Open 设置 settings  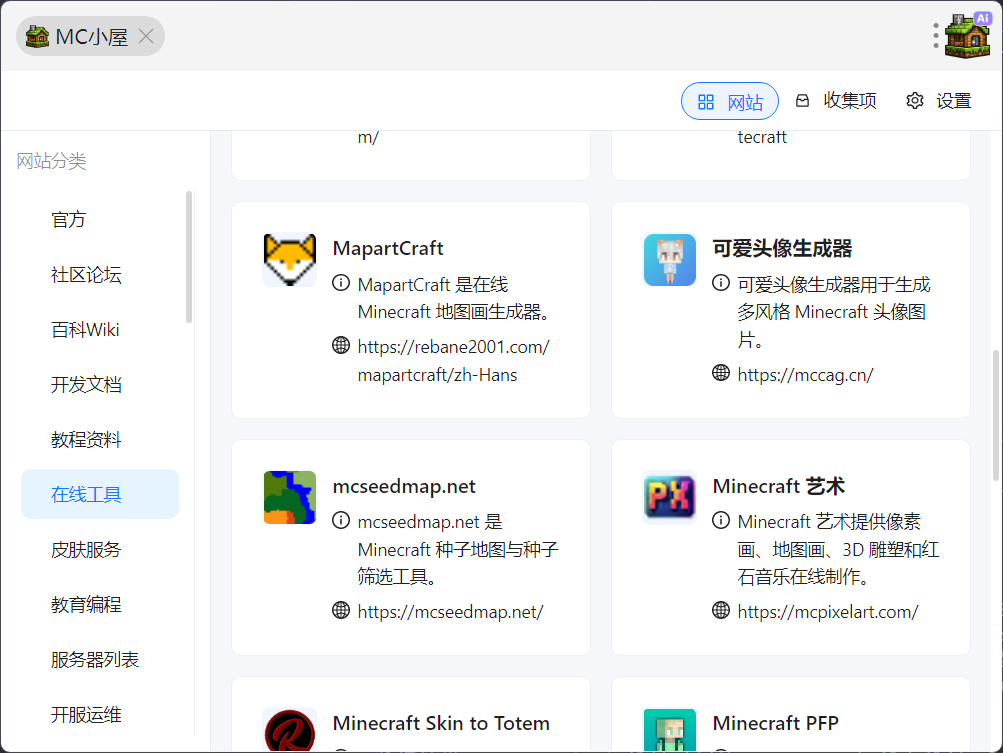pos(939,101)
